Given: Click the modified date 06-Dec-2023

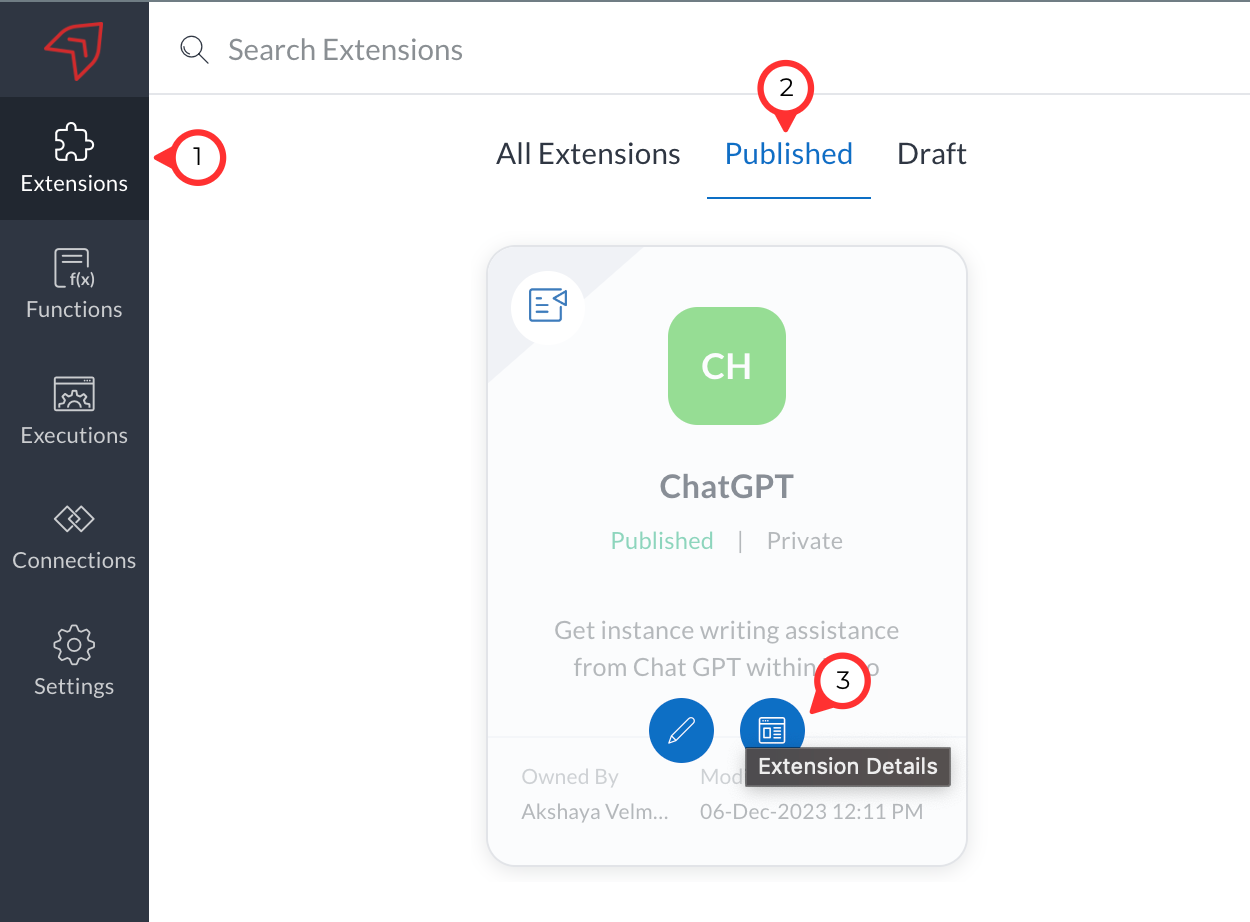Looking at the screenshot, I should pyautogui.click(x=811, y=812).
